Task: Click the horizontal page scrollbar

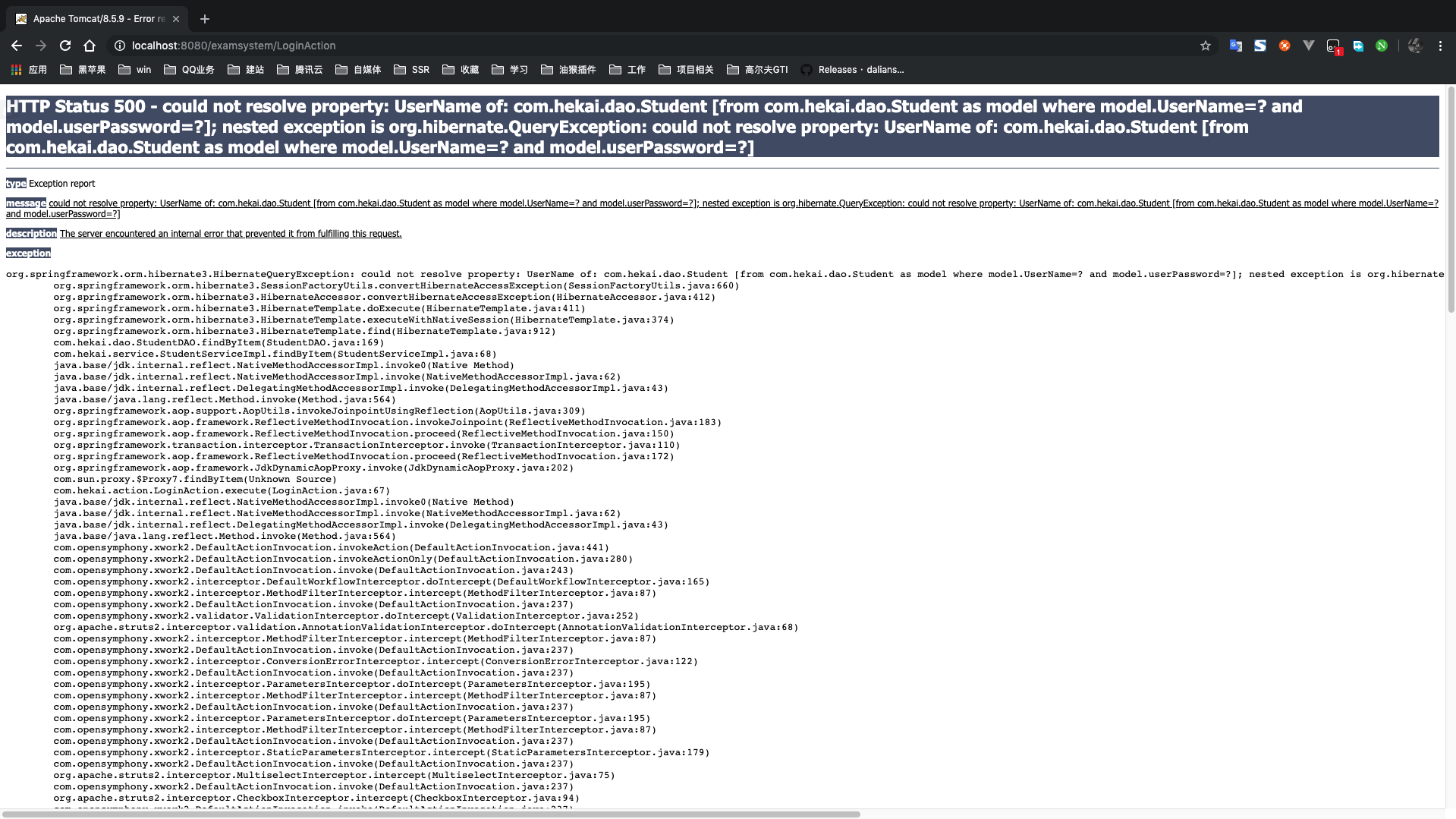Action: 431,814
